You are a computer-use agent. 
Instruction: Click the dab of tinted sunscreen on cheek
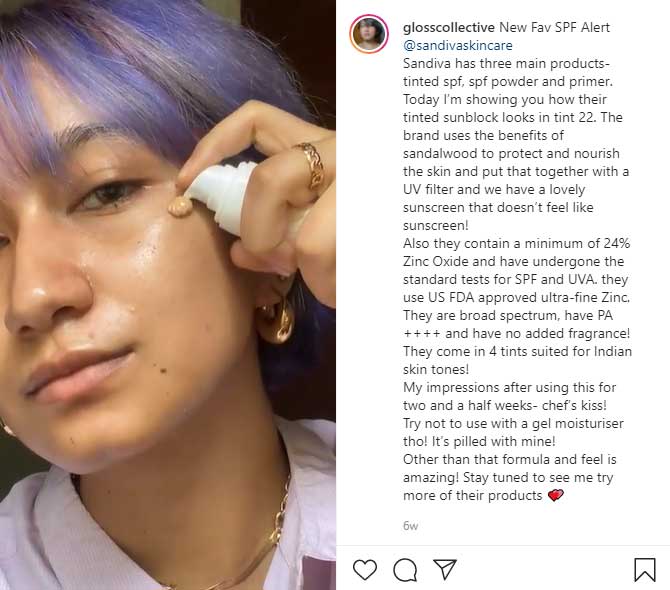180,206
